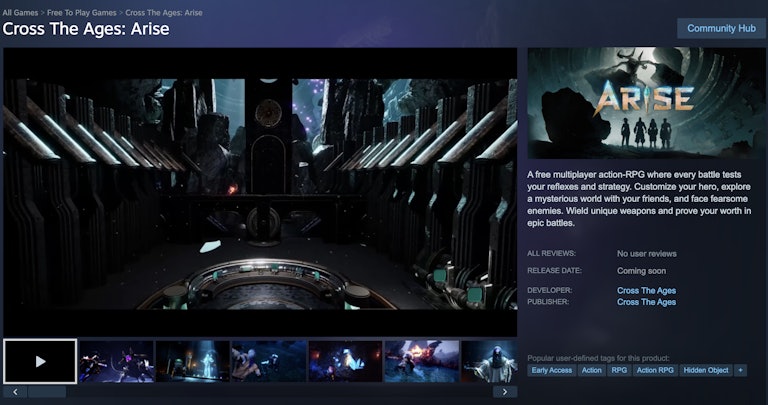Click the main video player area
The image size is (768, 405).
click(x=260, y=192)
